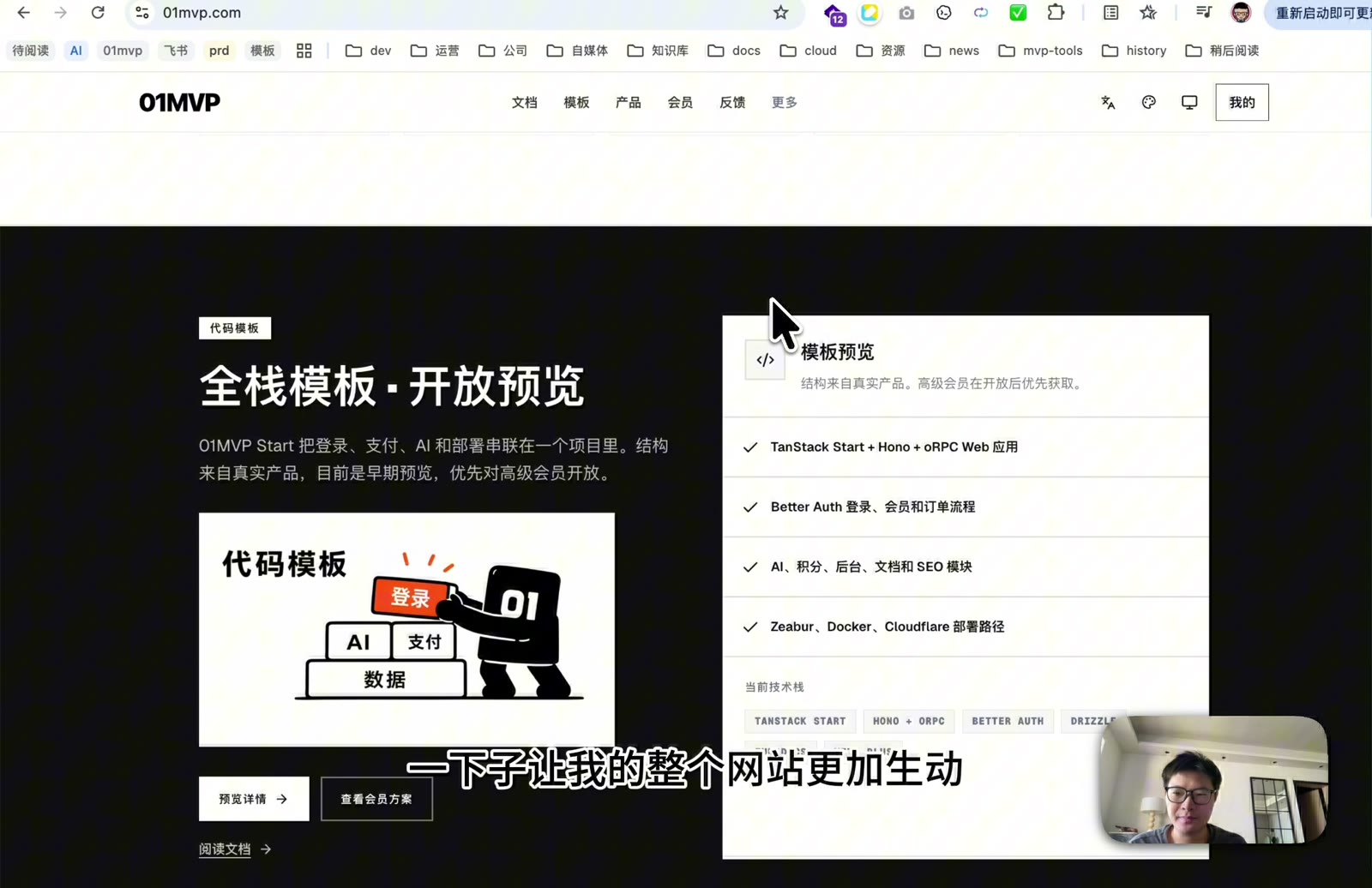Expand the dev bookmark folder
1372x888 pixels.
(x=368, y=51)
